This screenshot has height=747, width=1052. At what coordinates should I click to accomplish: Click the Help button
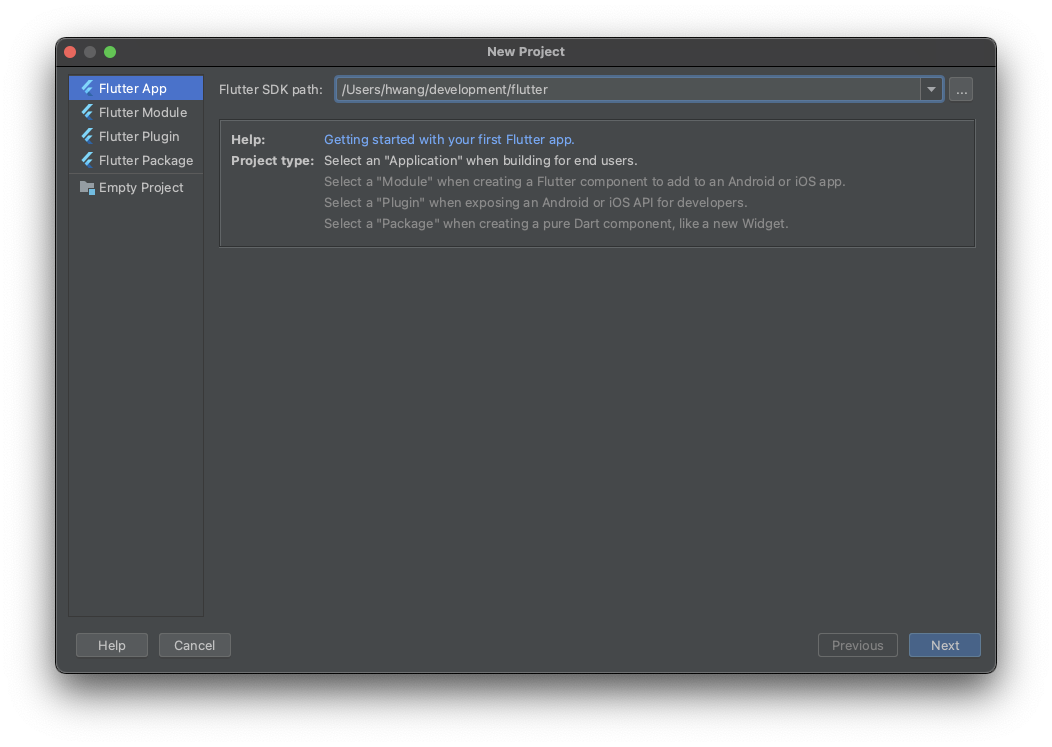click(x=111, y=645)
